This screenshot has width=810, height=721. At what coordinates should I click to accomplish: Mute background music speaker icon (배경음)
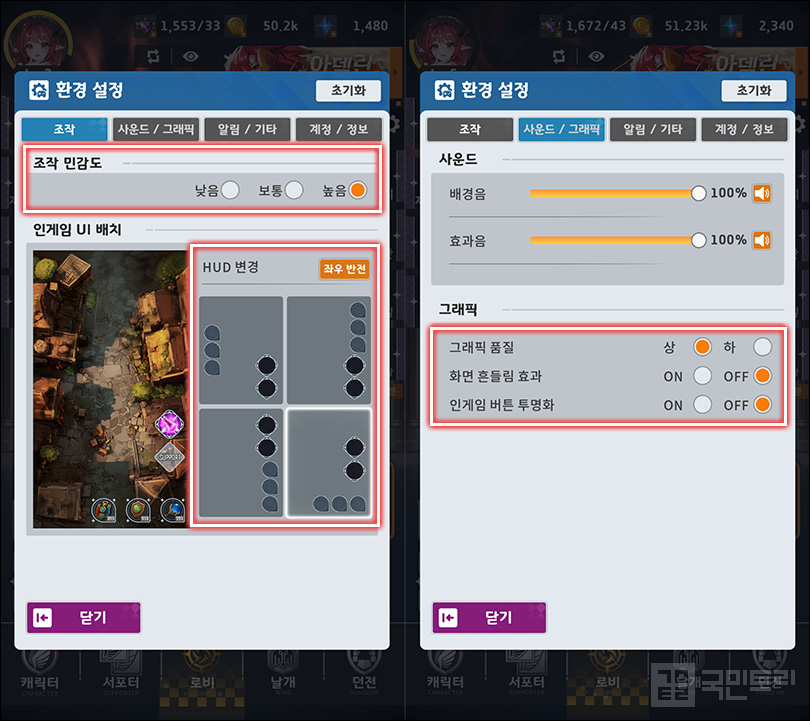click(761, 194)
